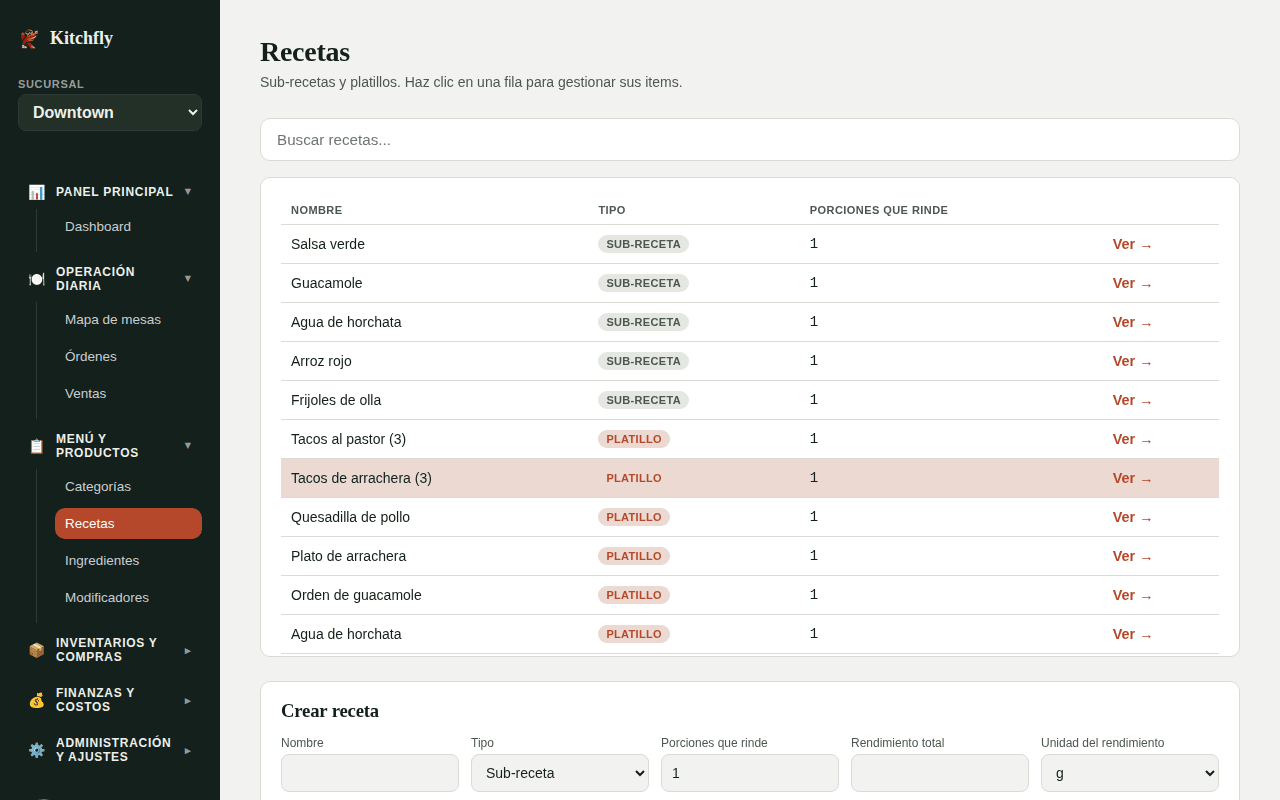The image size is (1280, 800).
Task: Click the Administración y Ajustes gear icon
Action: 37,750
